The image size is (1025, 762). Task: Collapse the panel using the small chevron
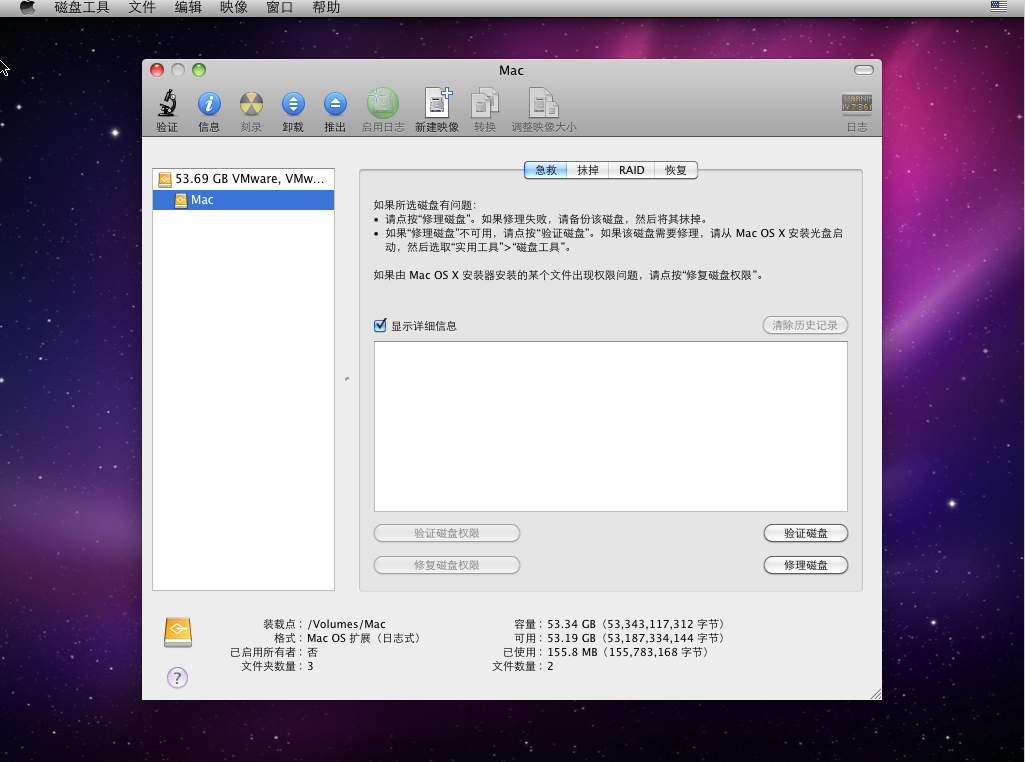coord(346,380)
